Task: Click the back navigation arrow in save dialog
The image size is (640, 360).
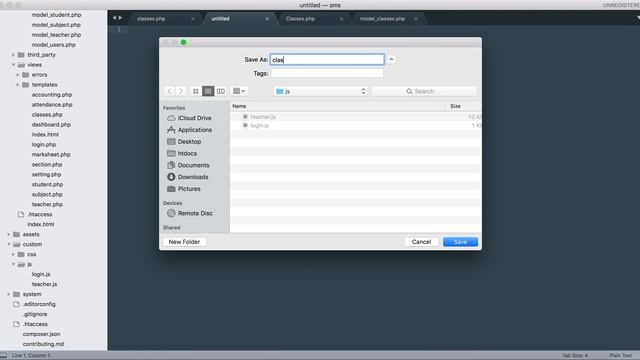Action: (169, 91)
